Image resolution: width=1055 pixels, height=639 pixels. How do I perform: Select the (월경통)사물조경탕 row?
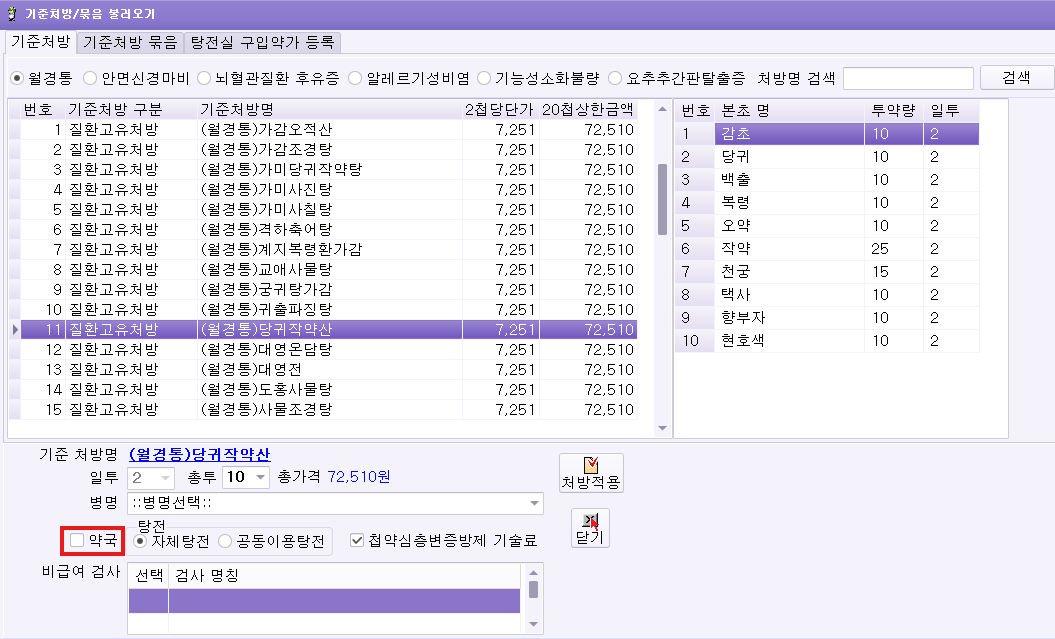pyautogui.click(x=328, y=410)
